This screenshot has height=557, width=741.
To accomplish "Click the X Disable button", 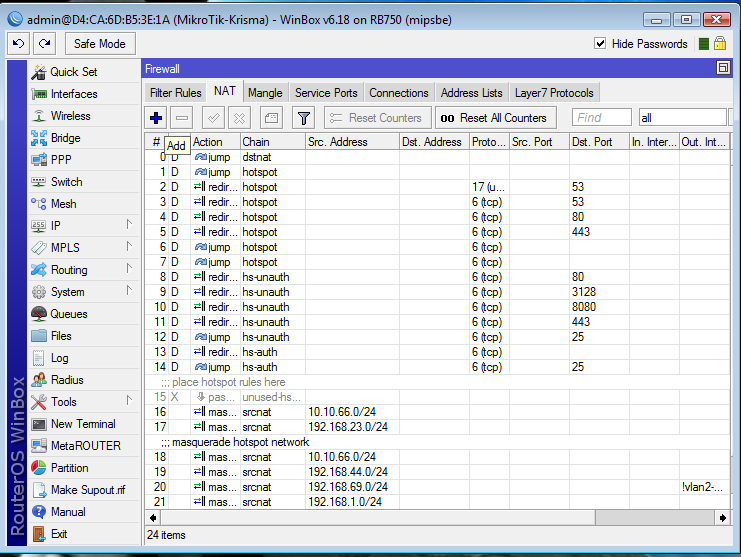I will tap(239, 118).
